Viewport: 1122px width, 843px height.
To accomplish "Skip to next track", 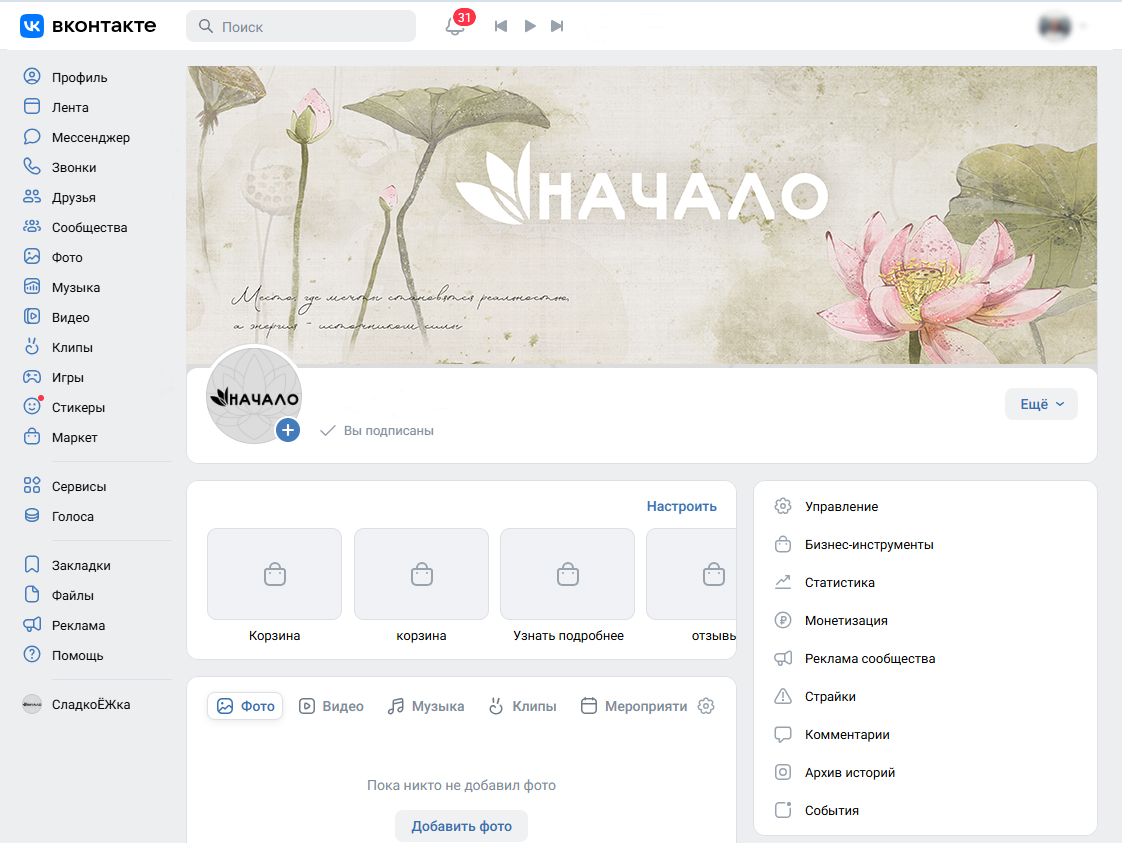I will [557, 26].
